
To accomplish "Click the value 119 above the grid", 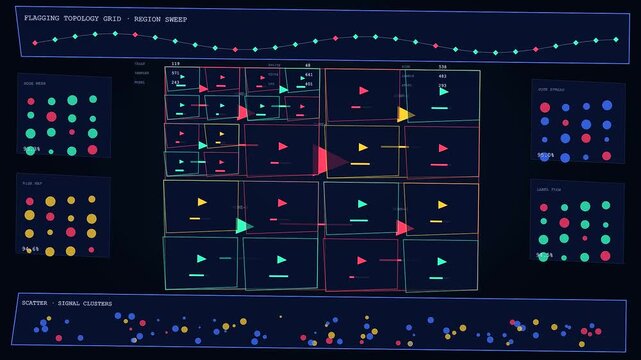I will (x=175, y=64).
